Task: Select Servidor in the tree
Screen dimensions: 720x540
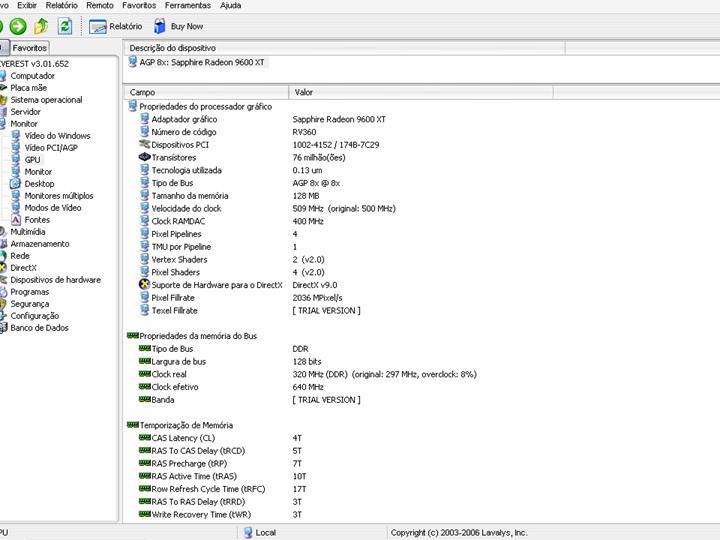Action: pyautogui.click(x=25, y=112)
